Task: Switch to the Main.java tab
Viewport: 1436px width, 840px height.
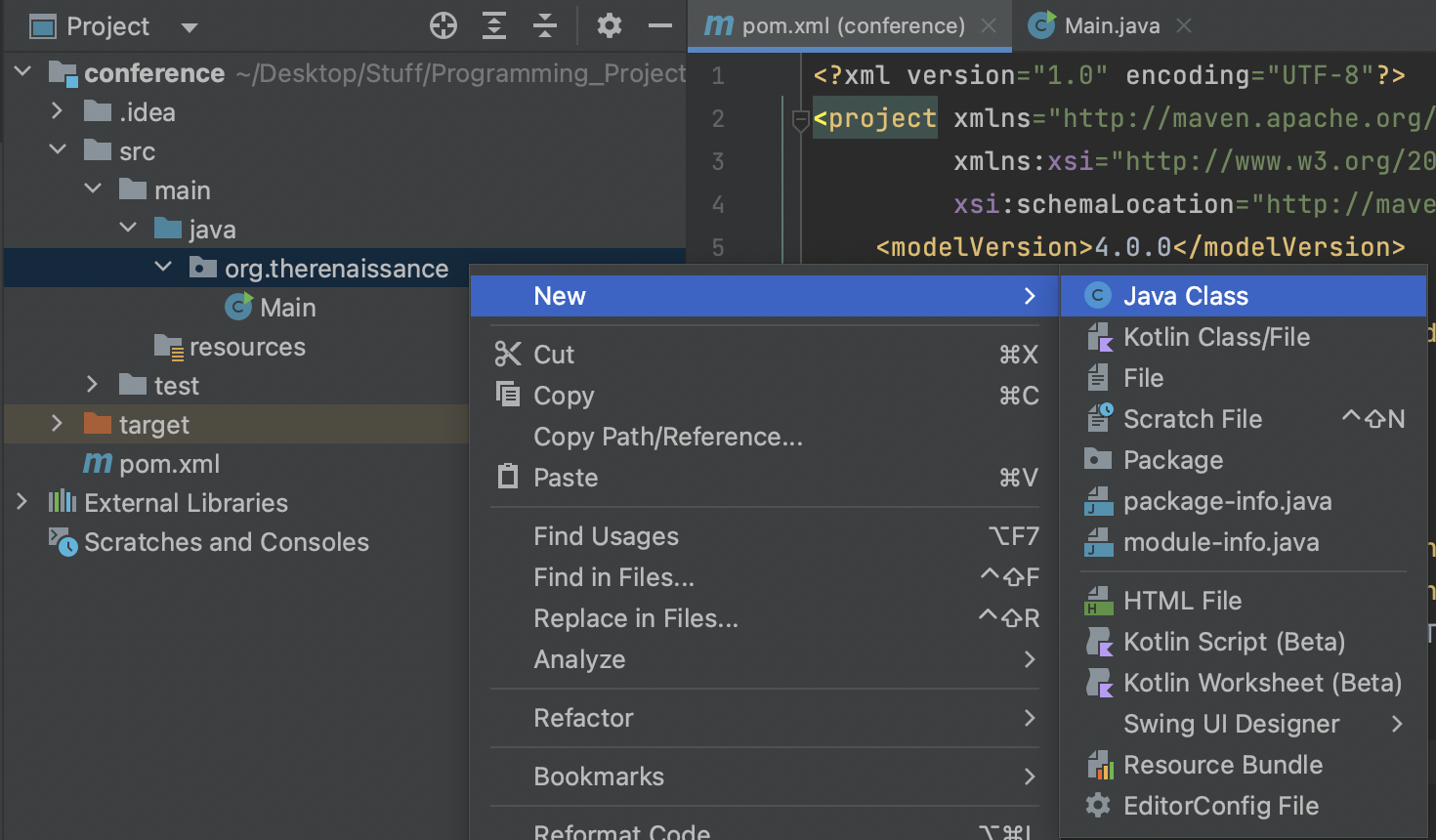Action: [x=1111, y=26]
